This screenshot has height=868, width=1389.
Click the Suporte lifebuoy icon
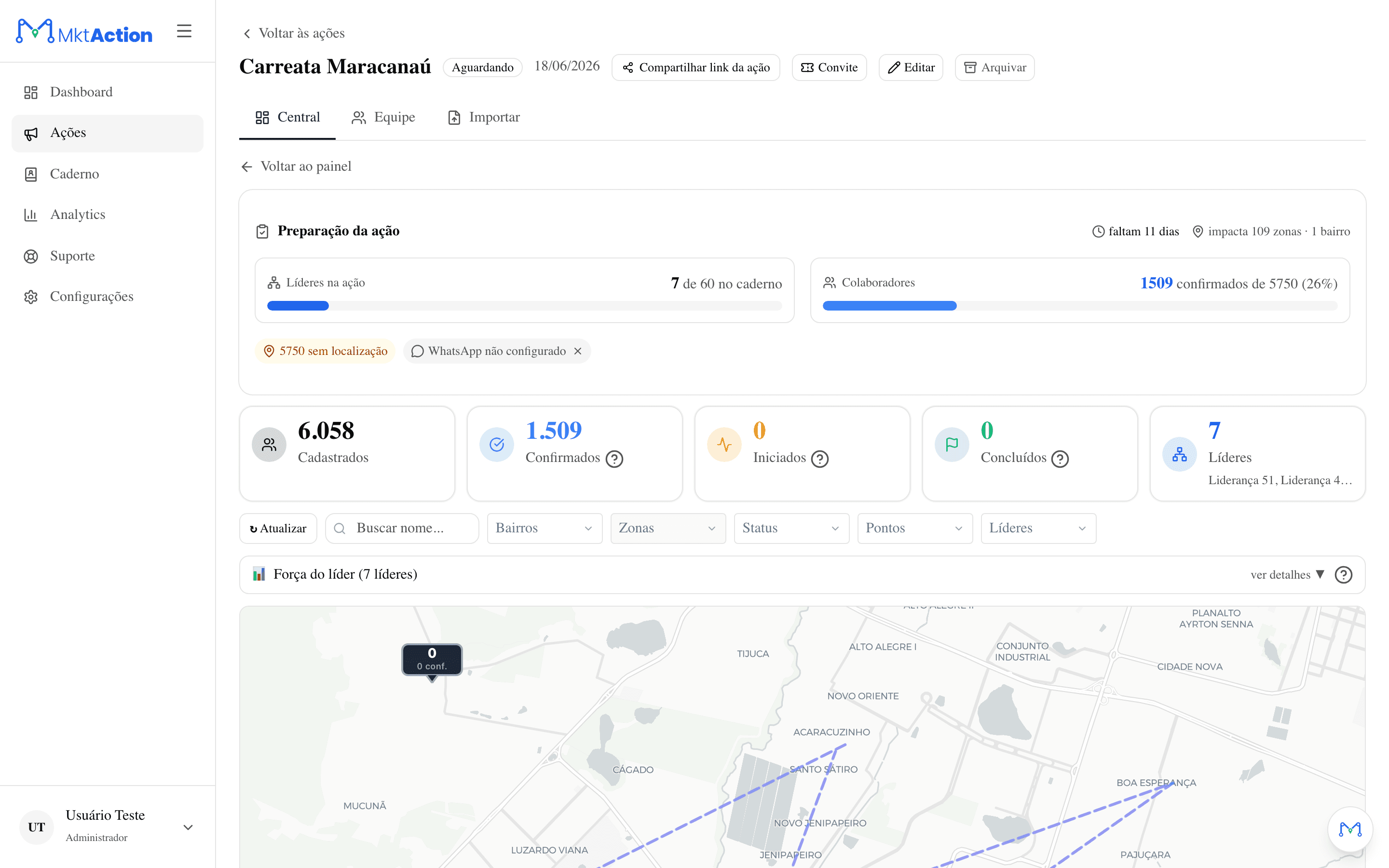[31, 257]
